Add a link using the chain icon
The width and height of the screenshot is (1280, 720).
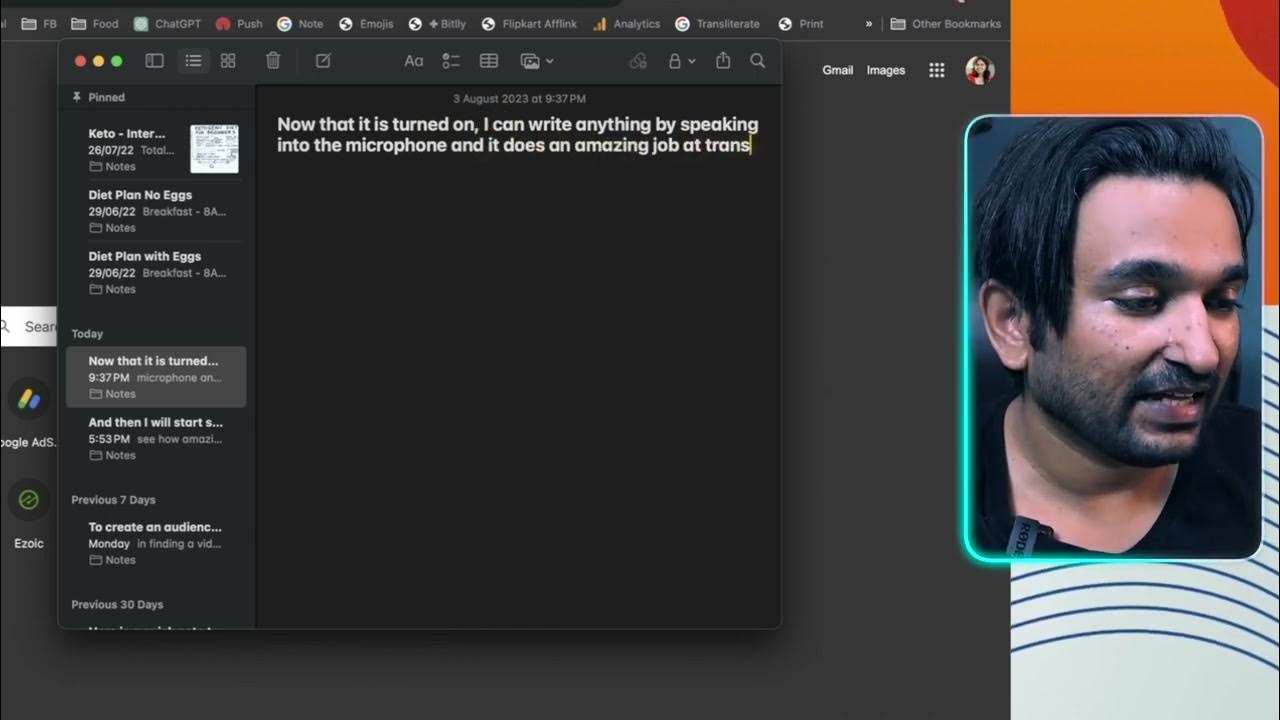tap(638, 61)
